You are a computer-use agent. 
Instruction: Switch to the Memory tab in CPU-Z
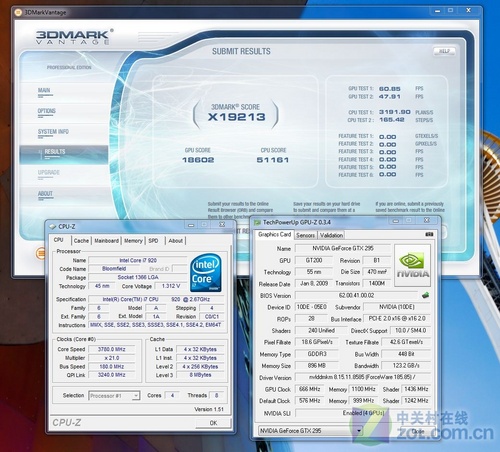133,240
